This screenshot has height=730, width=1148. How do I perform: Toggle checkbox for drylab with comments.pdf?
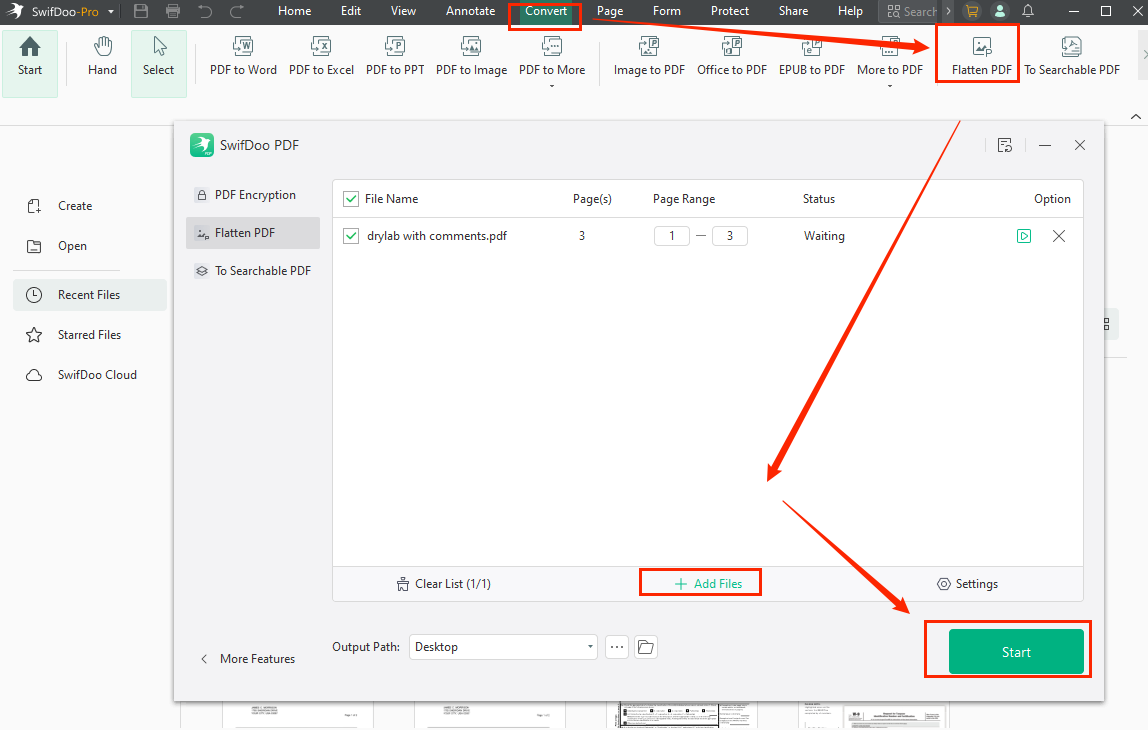point(351,236)
